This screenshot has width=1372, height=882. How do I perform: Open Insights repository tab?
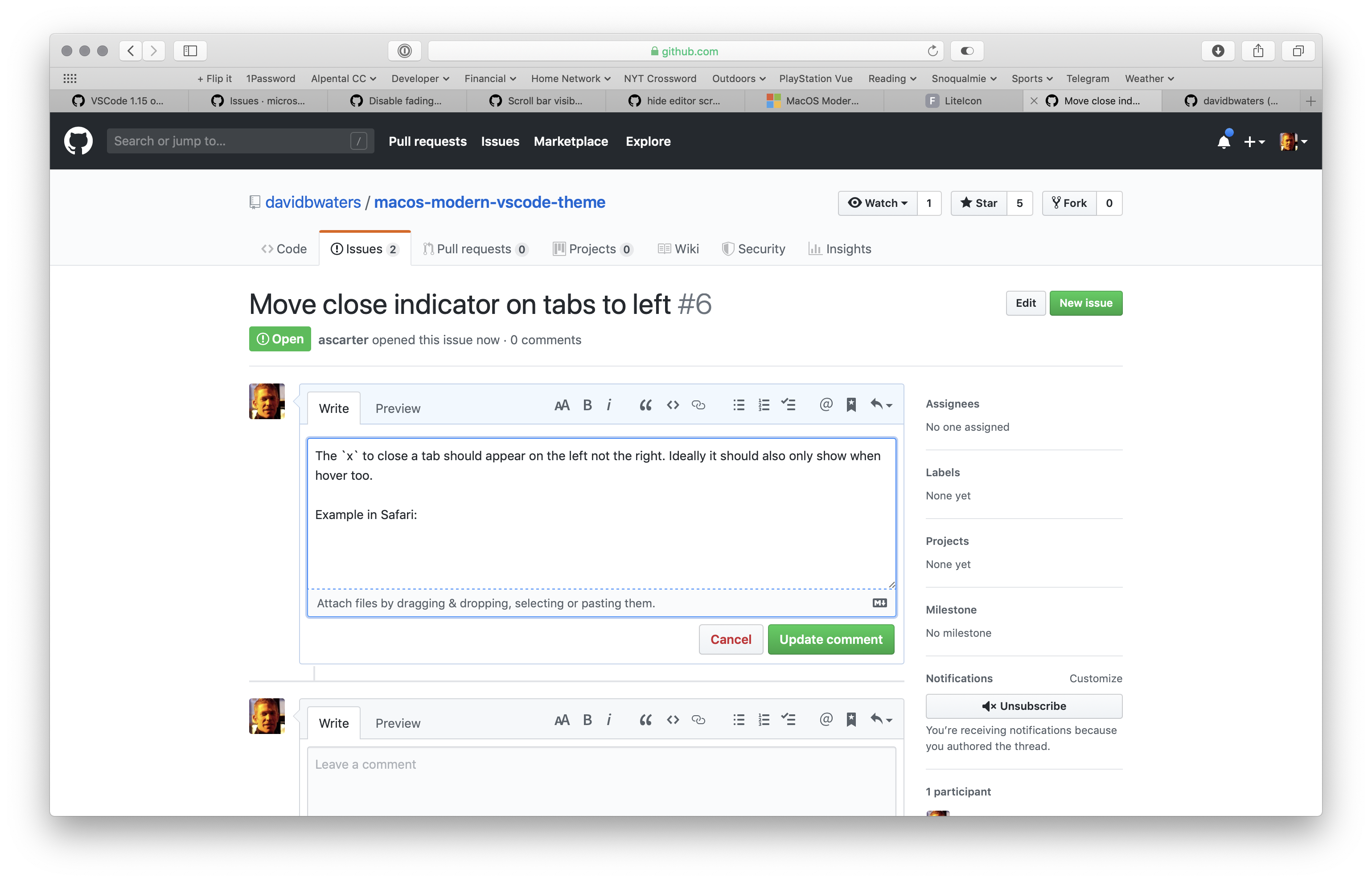click(840, 248)
